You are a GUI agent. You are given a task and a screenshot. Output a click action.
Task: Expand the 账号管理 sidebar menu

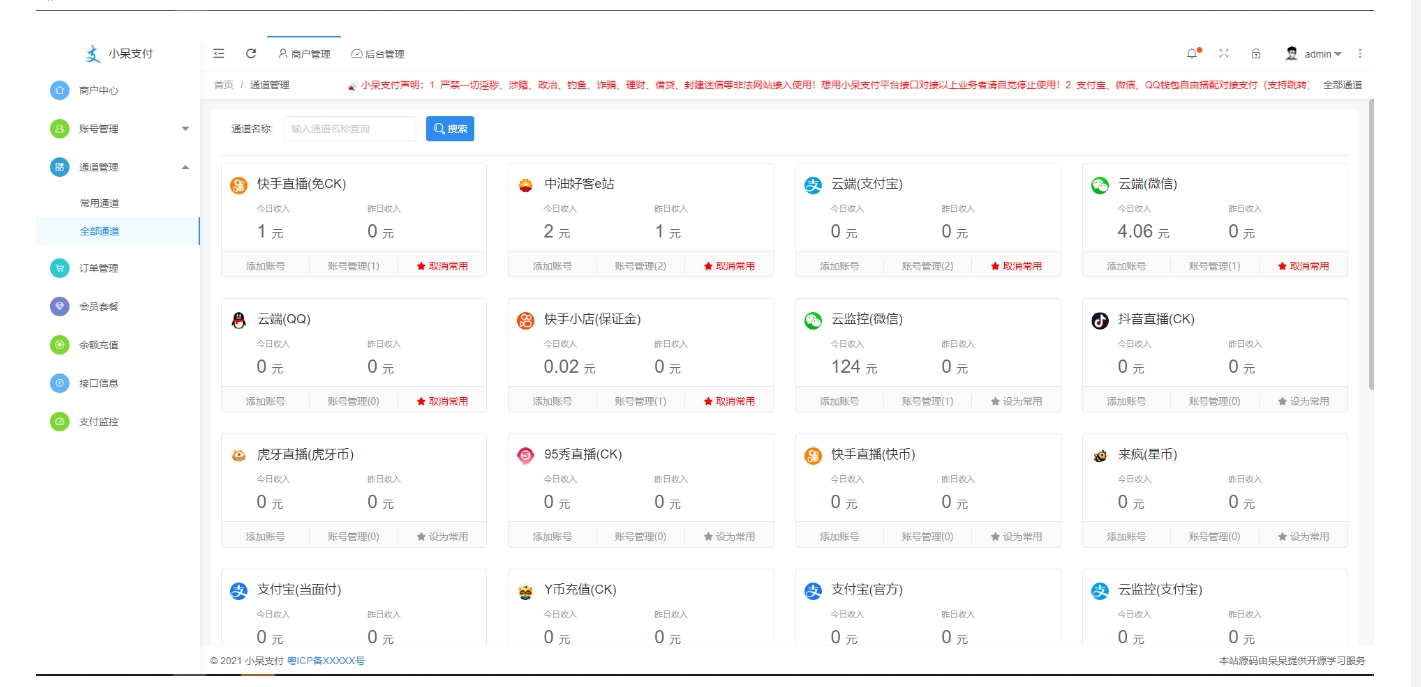100,128
